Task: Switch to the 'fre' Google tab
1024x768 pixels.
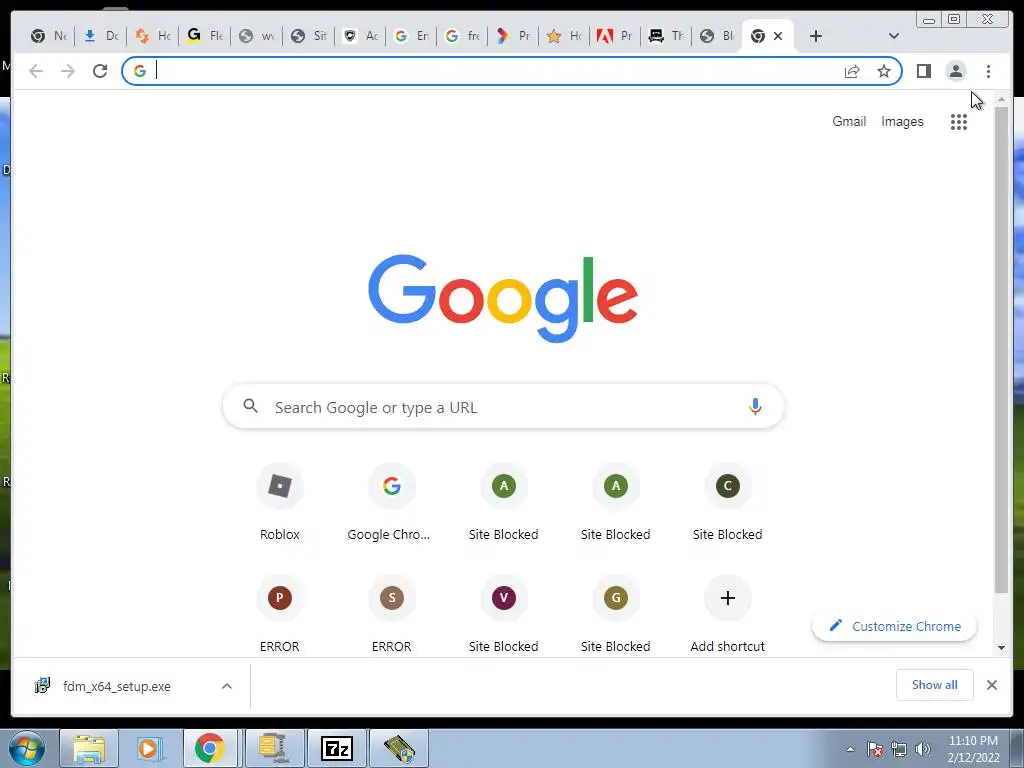Action: tap(462, 36)
